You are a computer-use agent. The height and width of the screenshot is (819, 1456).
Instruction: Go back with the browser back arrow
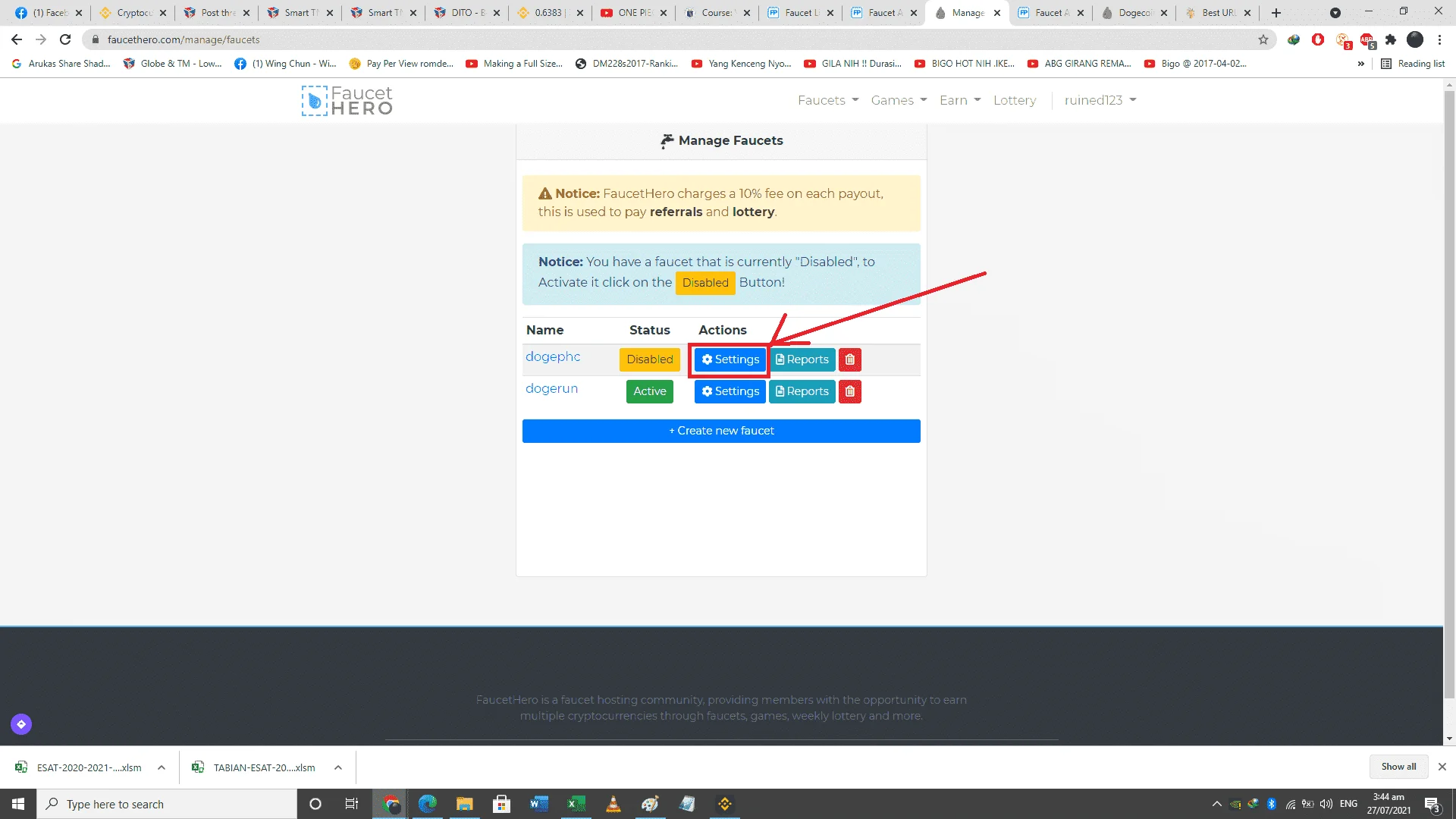tap(17, 39)
